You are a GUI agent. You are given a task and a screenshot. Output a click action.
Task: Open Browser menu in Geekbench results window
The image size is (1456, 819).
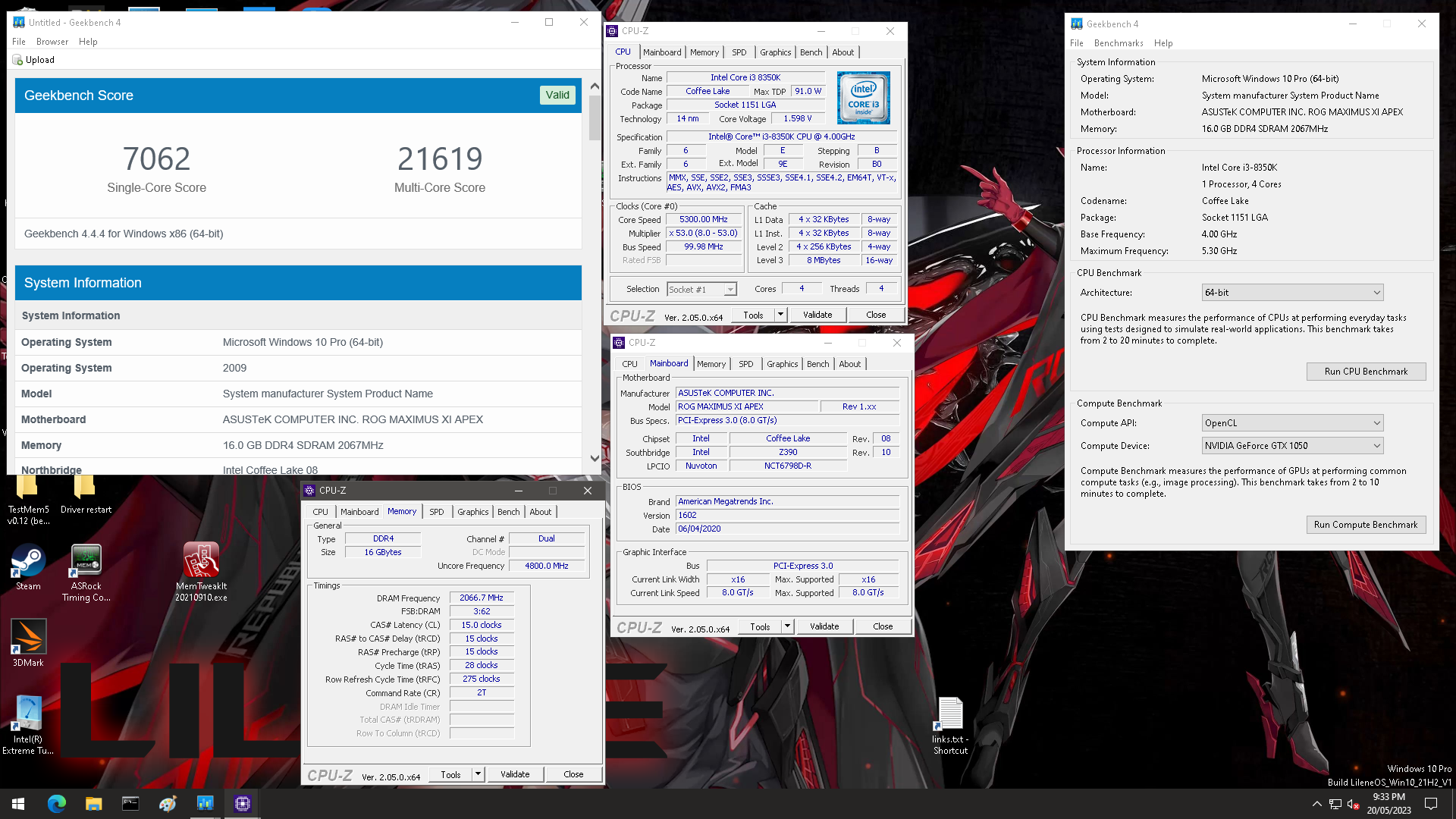[52, 42]
